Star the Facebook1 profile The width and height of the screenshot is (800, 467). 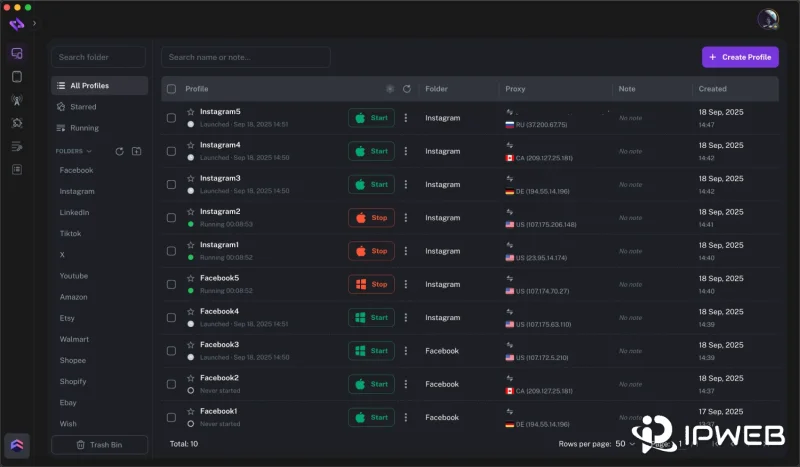click(190, 411)
